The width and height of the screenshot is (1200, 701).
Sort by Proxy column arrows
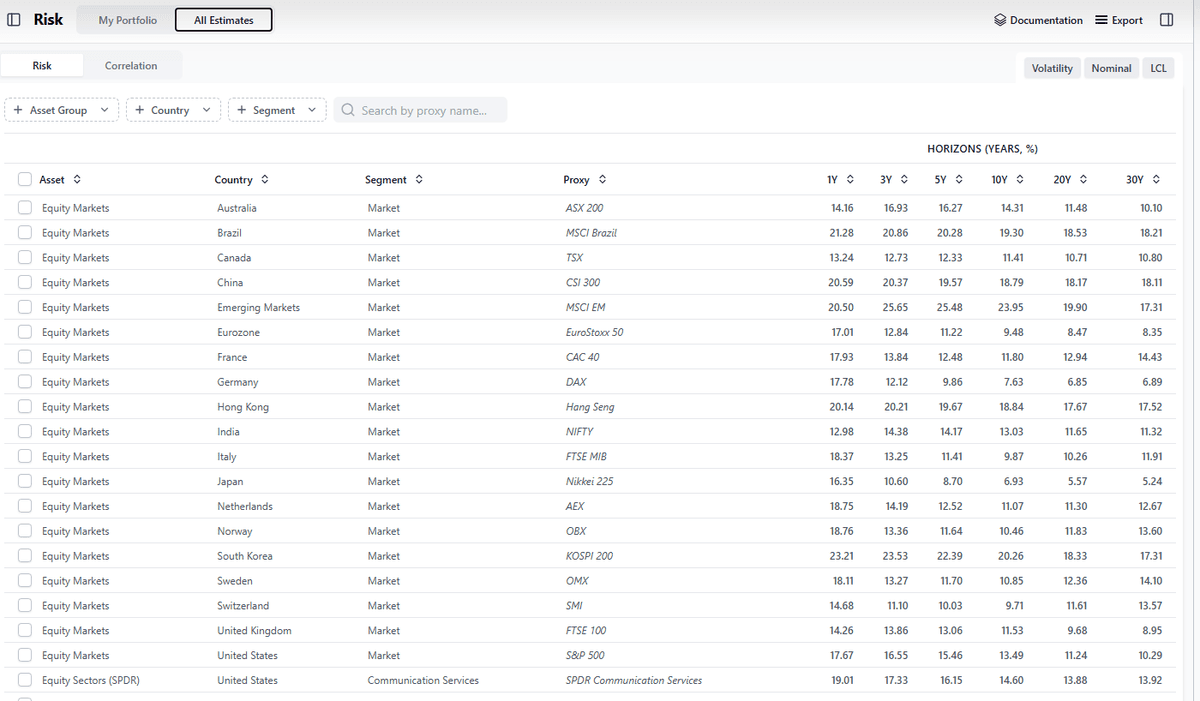(x=602, y=180)
